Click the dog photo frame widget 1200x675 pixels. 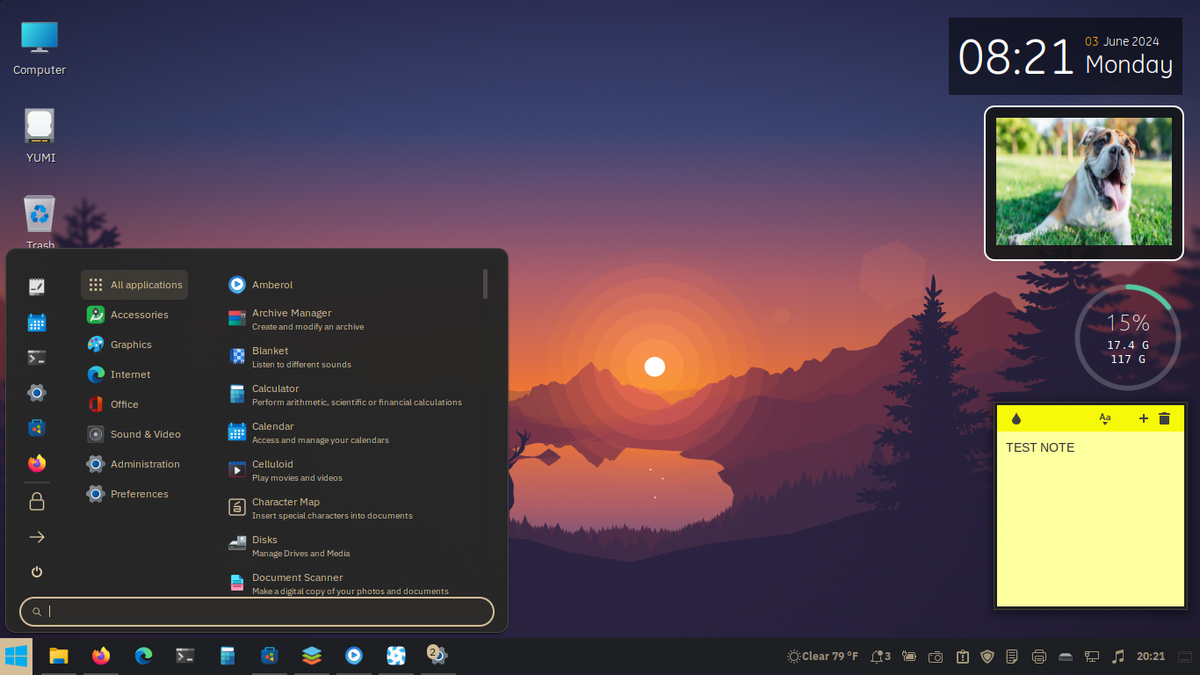coord(1083,182)
